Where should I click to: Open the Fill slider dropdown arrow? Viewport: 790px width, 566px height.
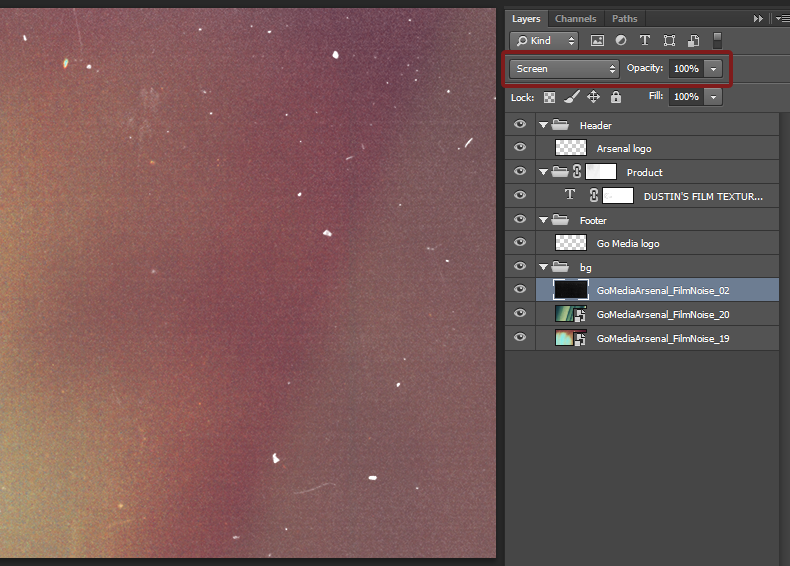(x=713, y=97)
